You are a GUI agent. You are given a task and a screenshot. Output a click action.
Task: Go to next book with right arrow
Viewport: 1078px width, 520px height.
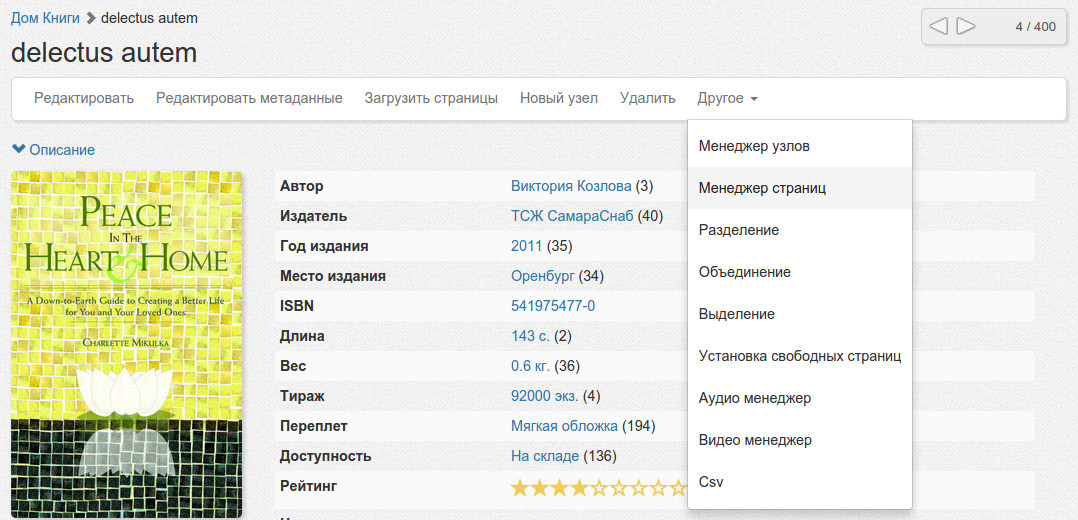point(966,27)
